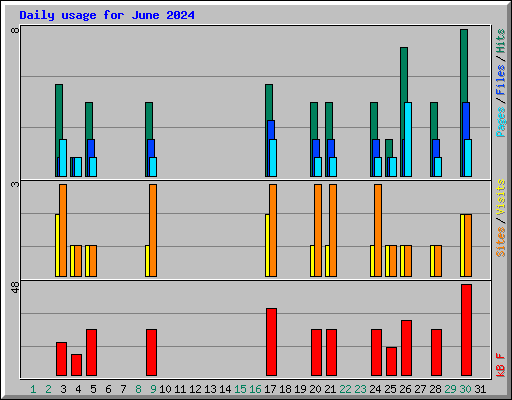Click the red KB bar for day 3

click(61, 359)
